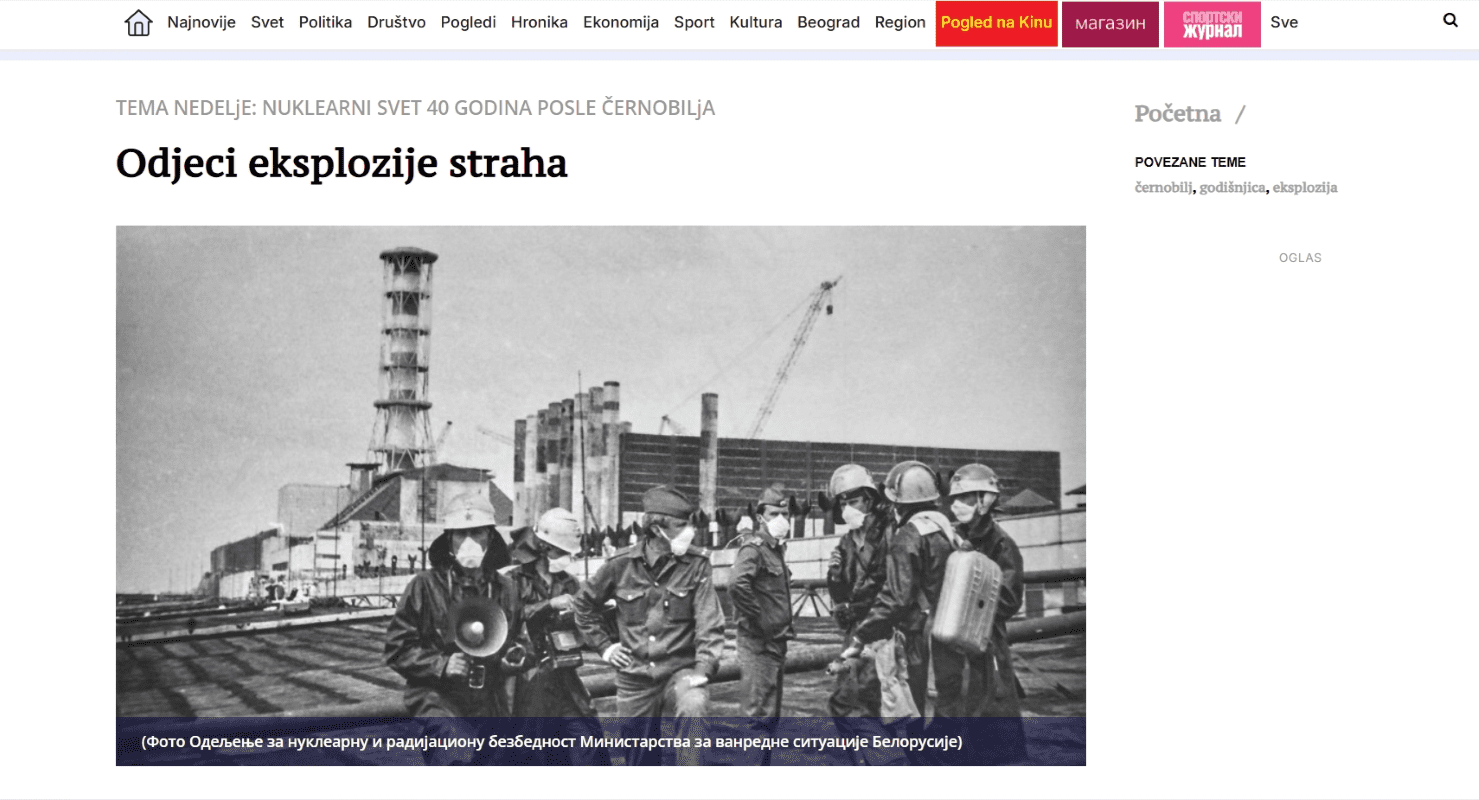Navigate to Društvo section
This screenshot has height=800, width=1479.
[x=396, y=22]
